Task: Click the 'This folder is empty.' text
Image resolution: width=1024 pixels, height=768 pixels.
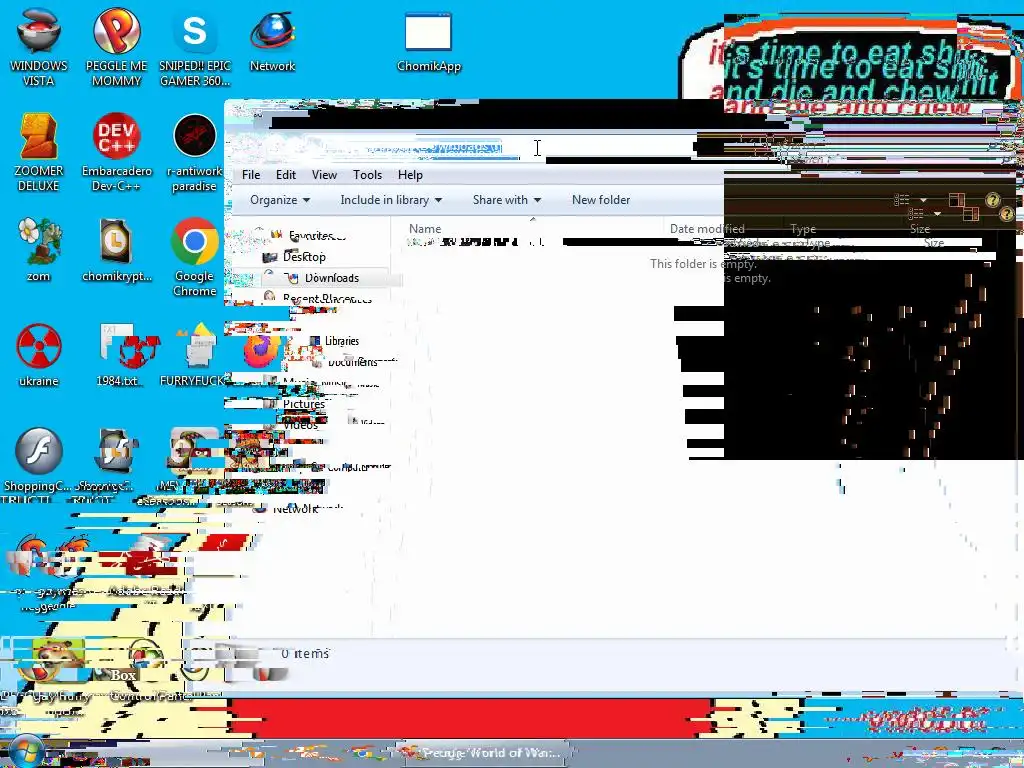Action: coord(703,264)
